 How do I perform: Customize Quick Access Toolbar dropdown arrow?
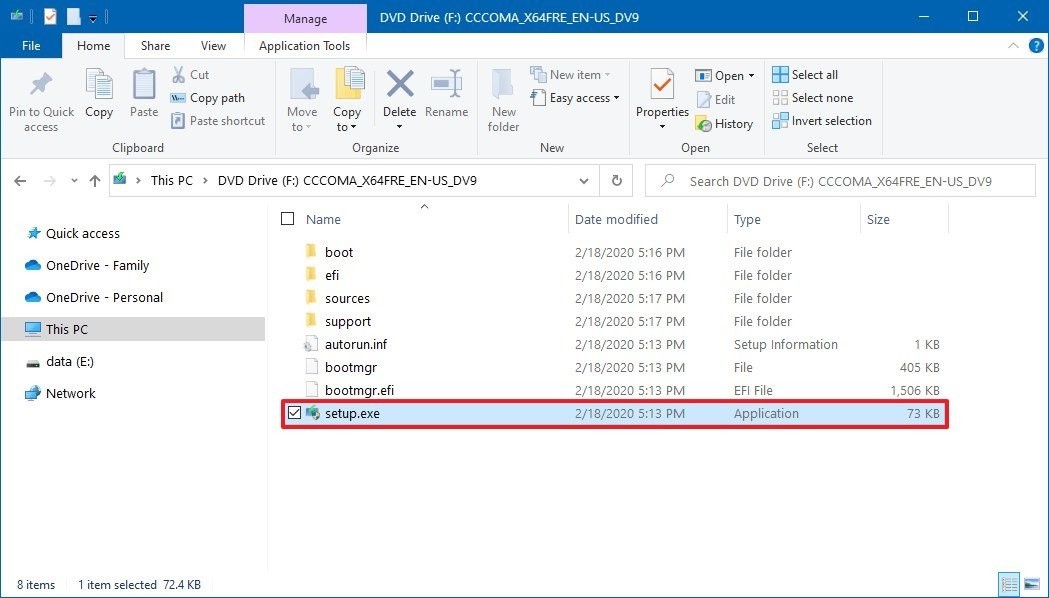[93, 18]
